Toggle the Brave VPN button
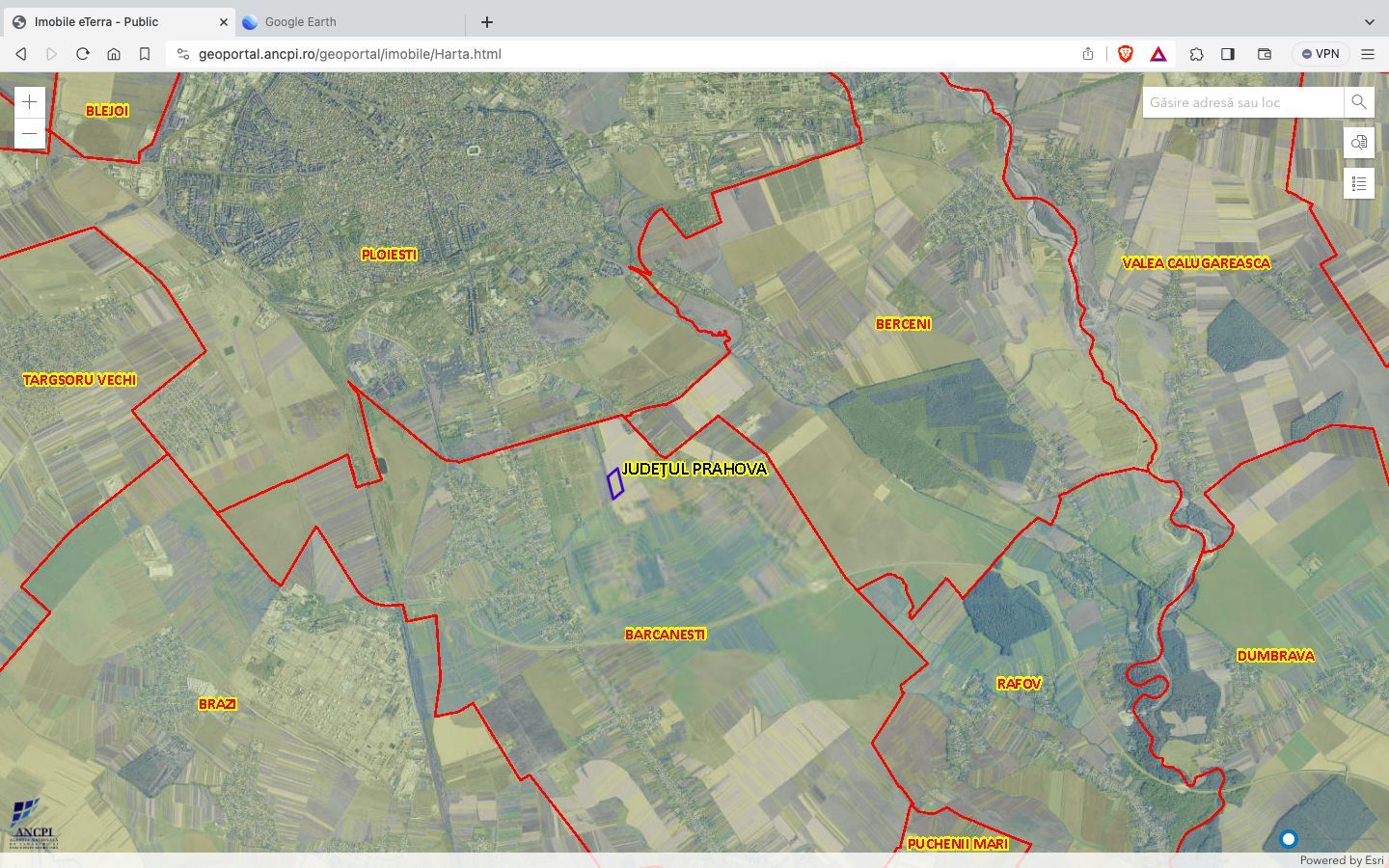 [1320, 54]
